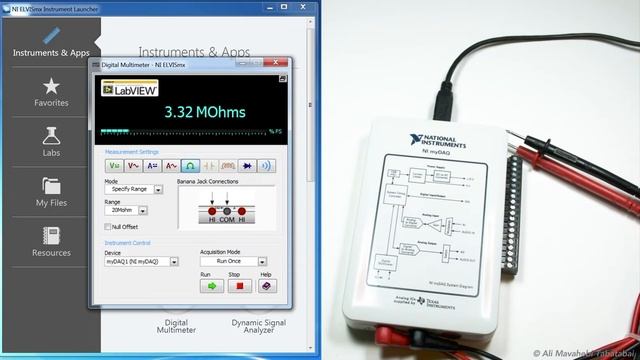Launch Dynamic Signal Analyzer from launcher
Viewport: 640px width, 360px height.
(x=259, y=326)
